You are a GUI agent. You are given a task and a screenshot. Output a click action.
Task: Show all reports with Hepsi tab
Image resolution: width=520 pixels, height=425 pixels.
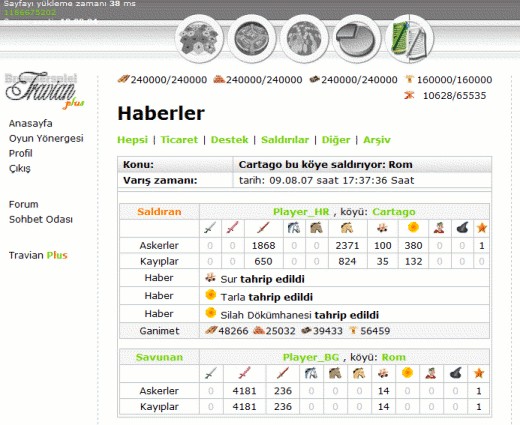(x=132, y=140)
